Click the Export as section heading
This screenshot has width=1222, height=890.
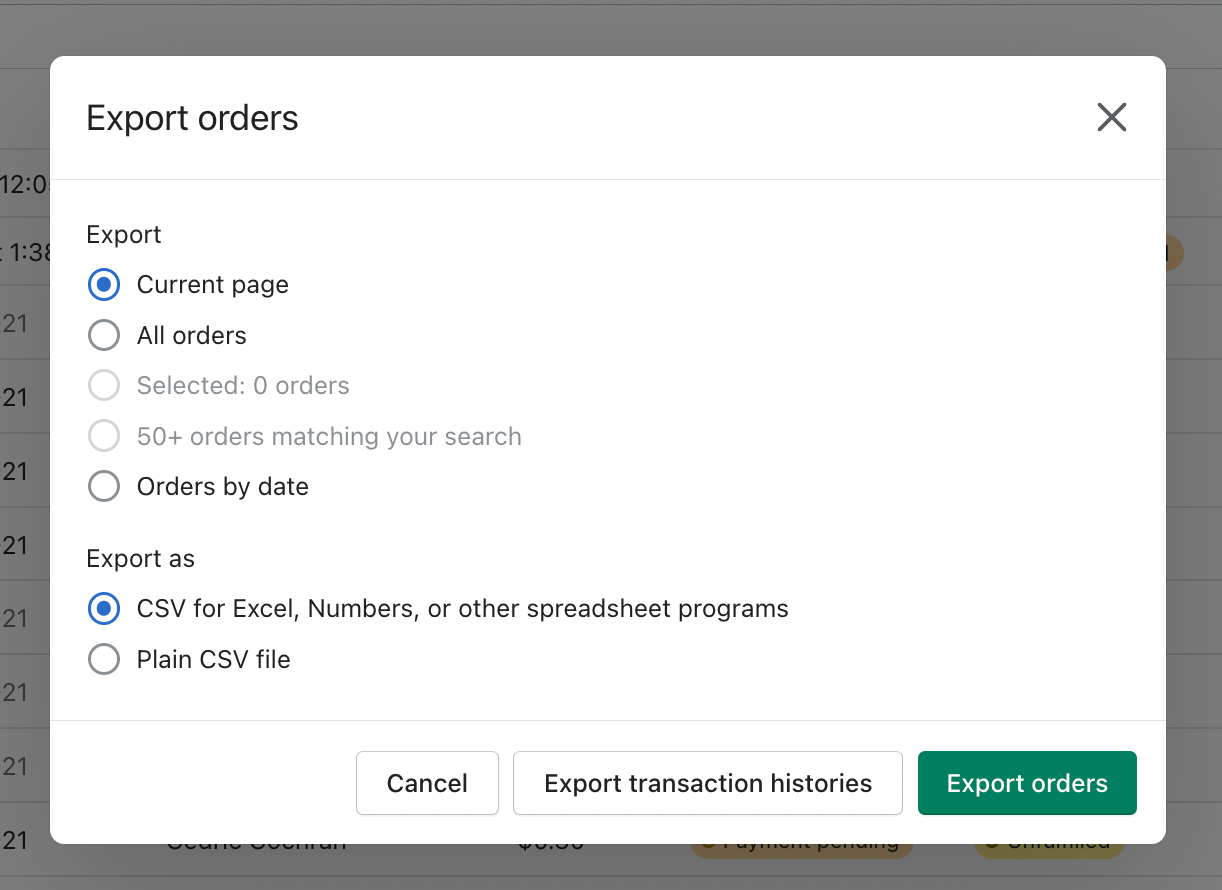click(x=140, y=559)
